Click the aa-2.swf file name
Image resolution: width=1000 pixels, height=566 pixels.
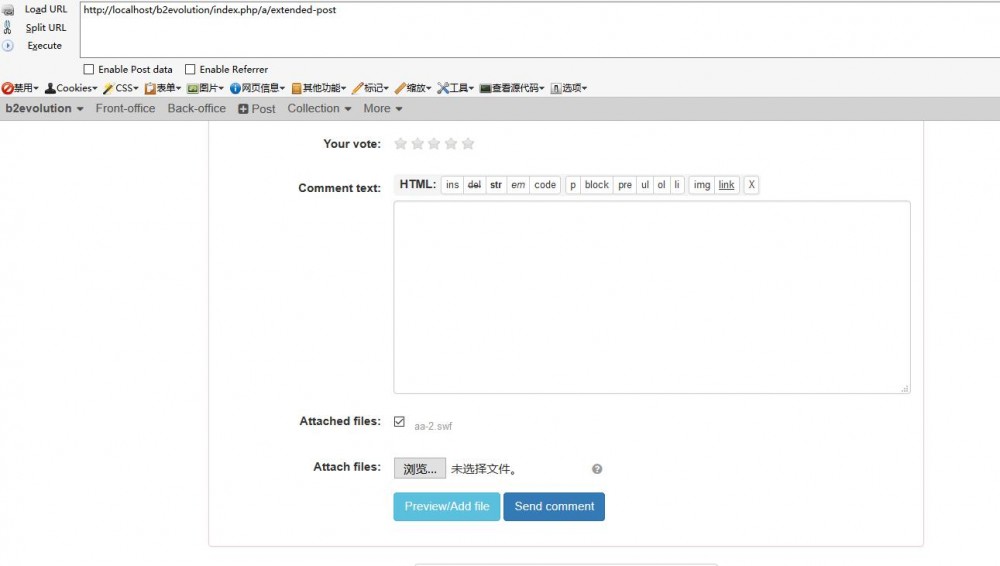pos(433,426)
